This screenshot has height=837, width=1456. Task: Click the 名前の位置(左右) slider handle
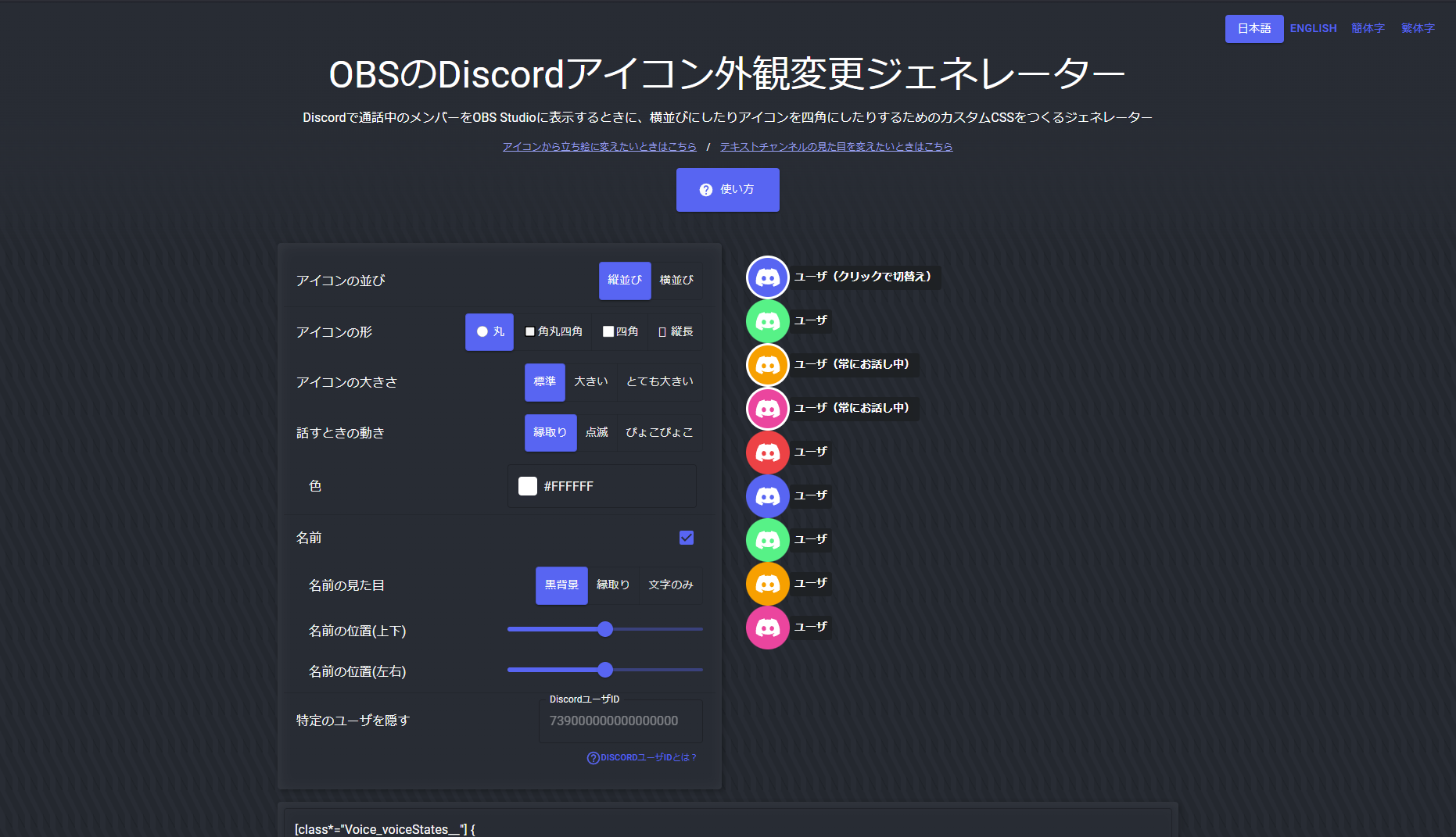[605, 670]
